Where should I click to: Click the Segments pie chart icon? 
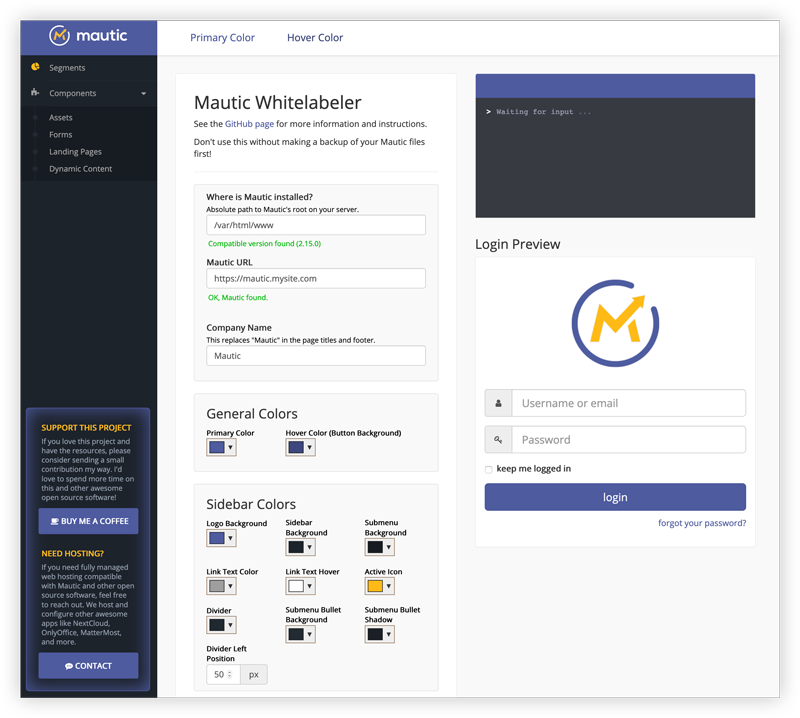click(36, 67)
